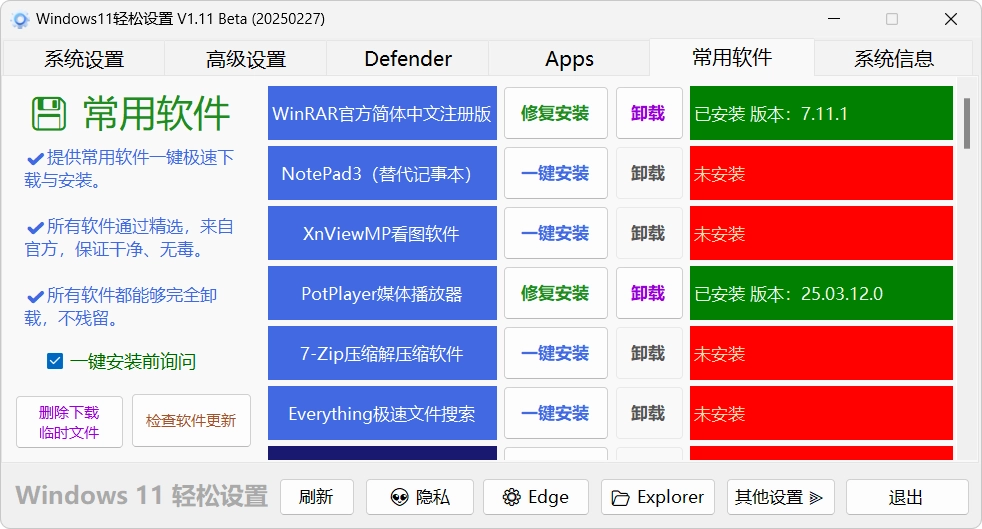Click 一键安装 for XnViewMP
Image resolution: width=982 pixels, height=529 pixels.
(556, 234)
